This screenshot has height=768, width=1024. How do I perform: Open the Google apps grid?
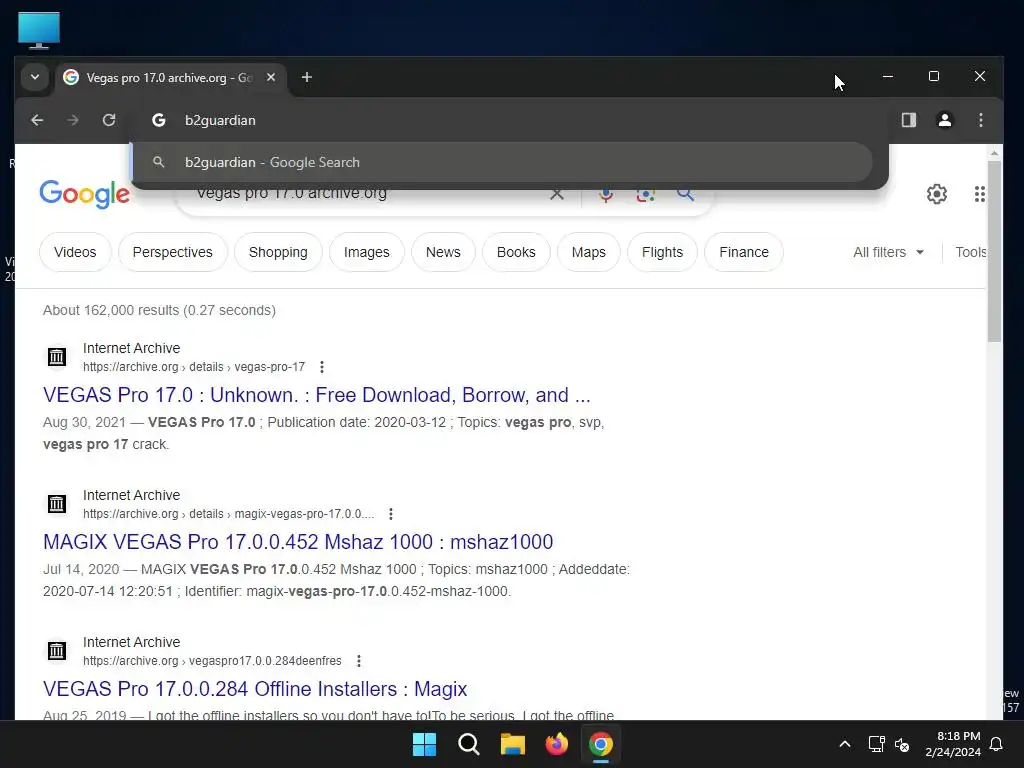click(x=979, y=194)
